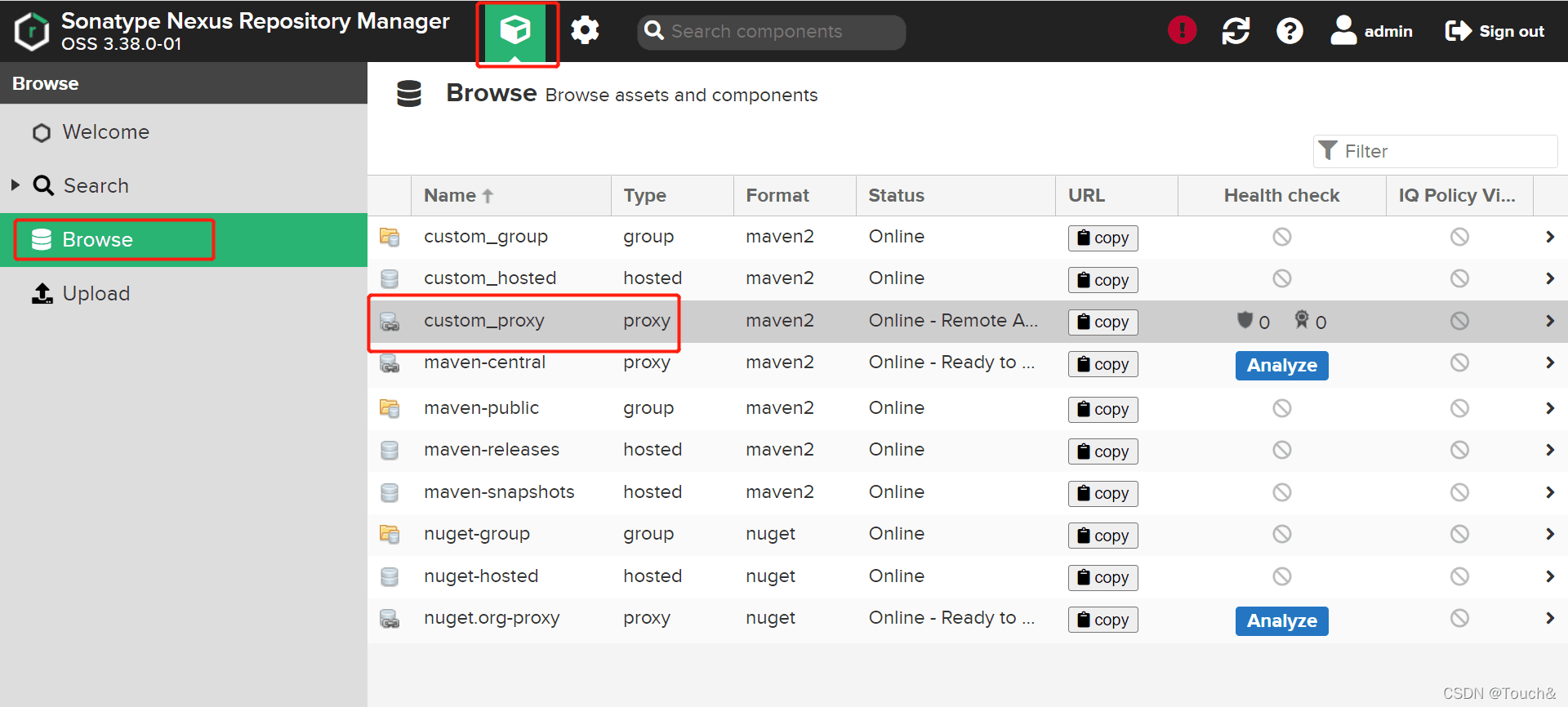Select the maven-snapshots repository name
1568x707 pixels.
499,492
